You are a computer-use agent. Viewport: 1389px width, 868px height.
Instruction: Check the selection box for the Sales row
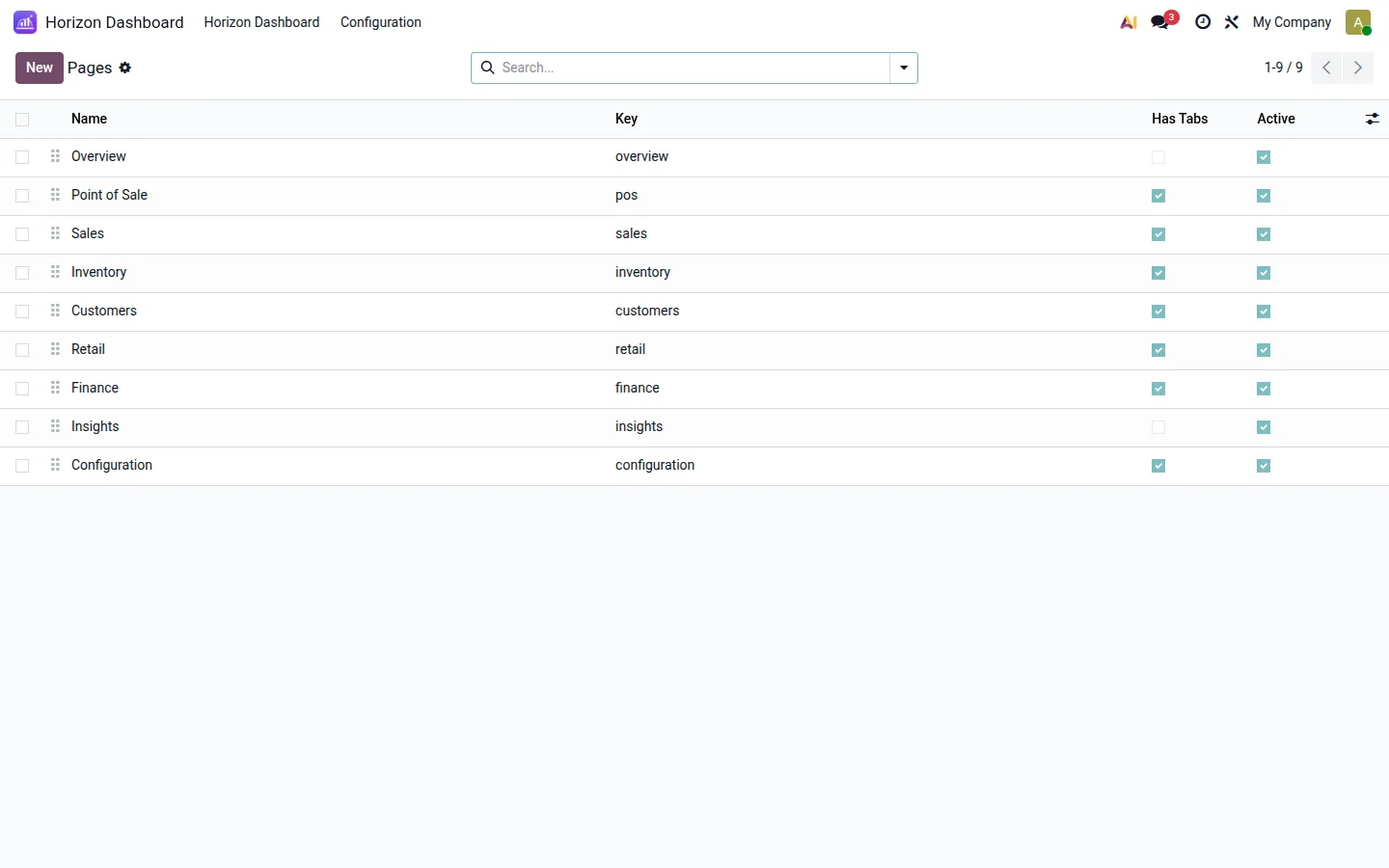[x=22, y=234]
